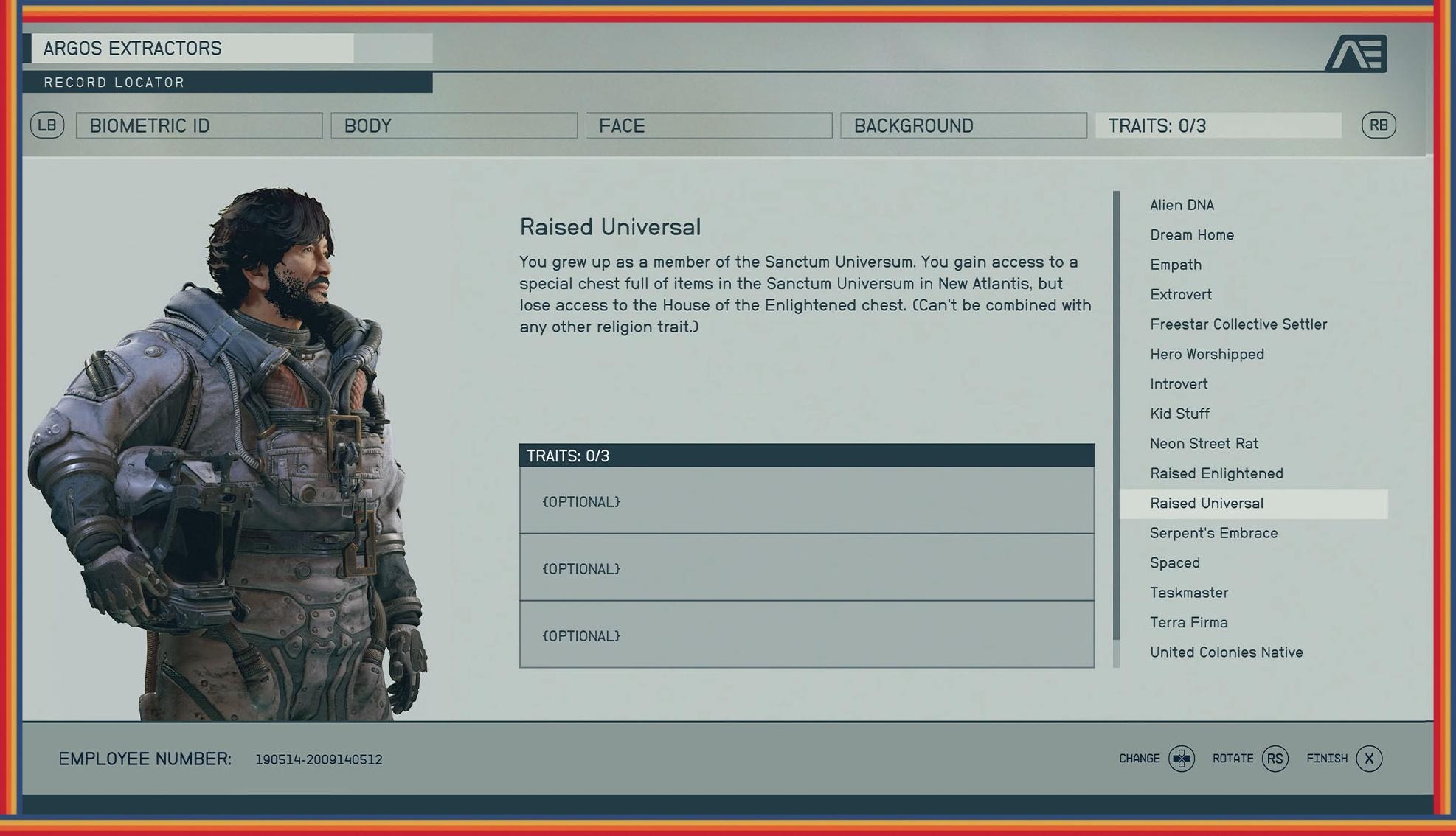This screenshot has width=1456, height=836.
Task: Click the LB bumper icon
Action: pos(47,125)
